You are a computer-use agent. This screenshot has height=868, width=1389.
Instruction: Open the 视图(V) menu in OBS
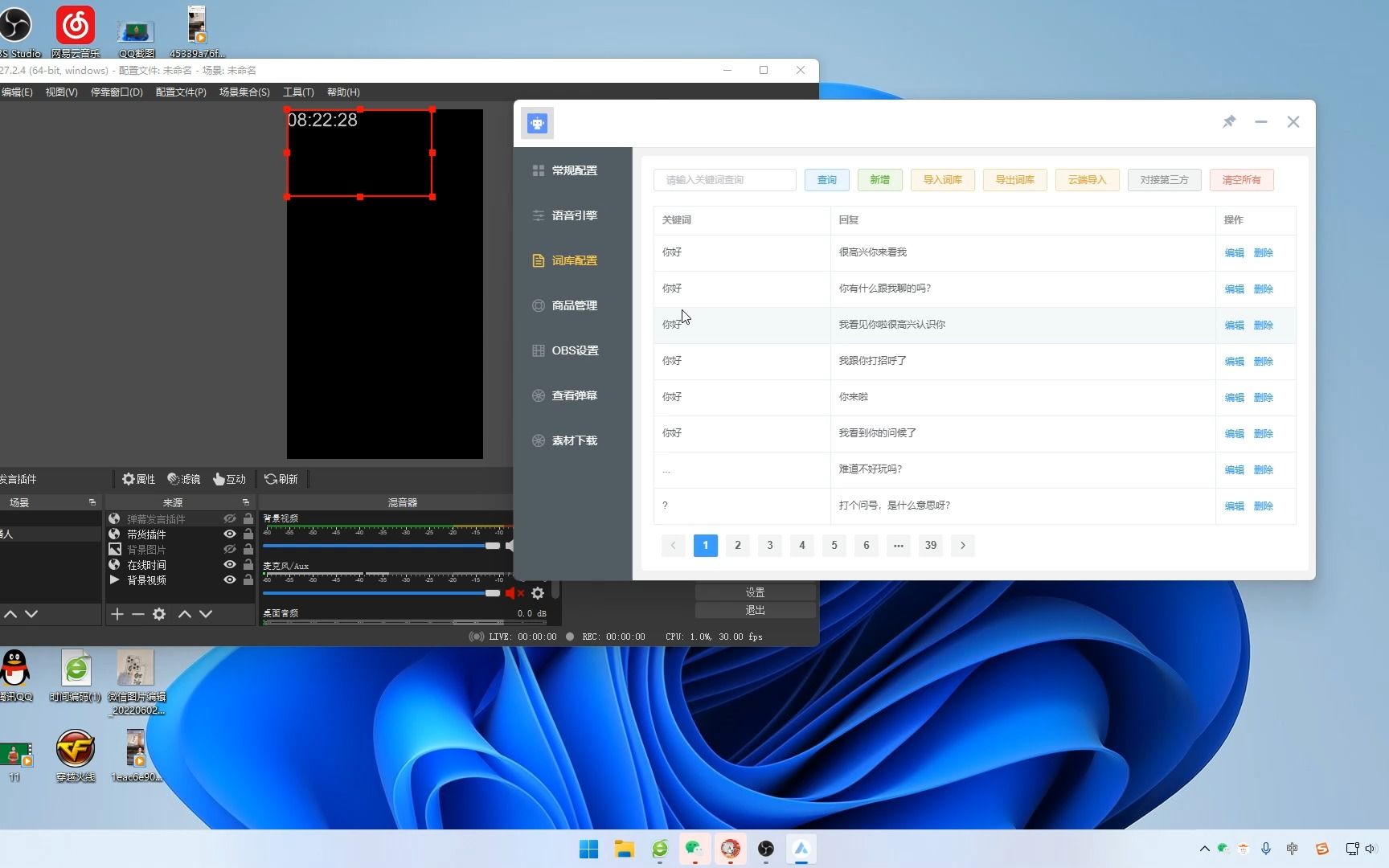pyautogui.click(x=61, y=92)
